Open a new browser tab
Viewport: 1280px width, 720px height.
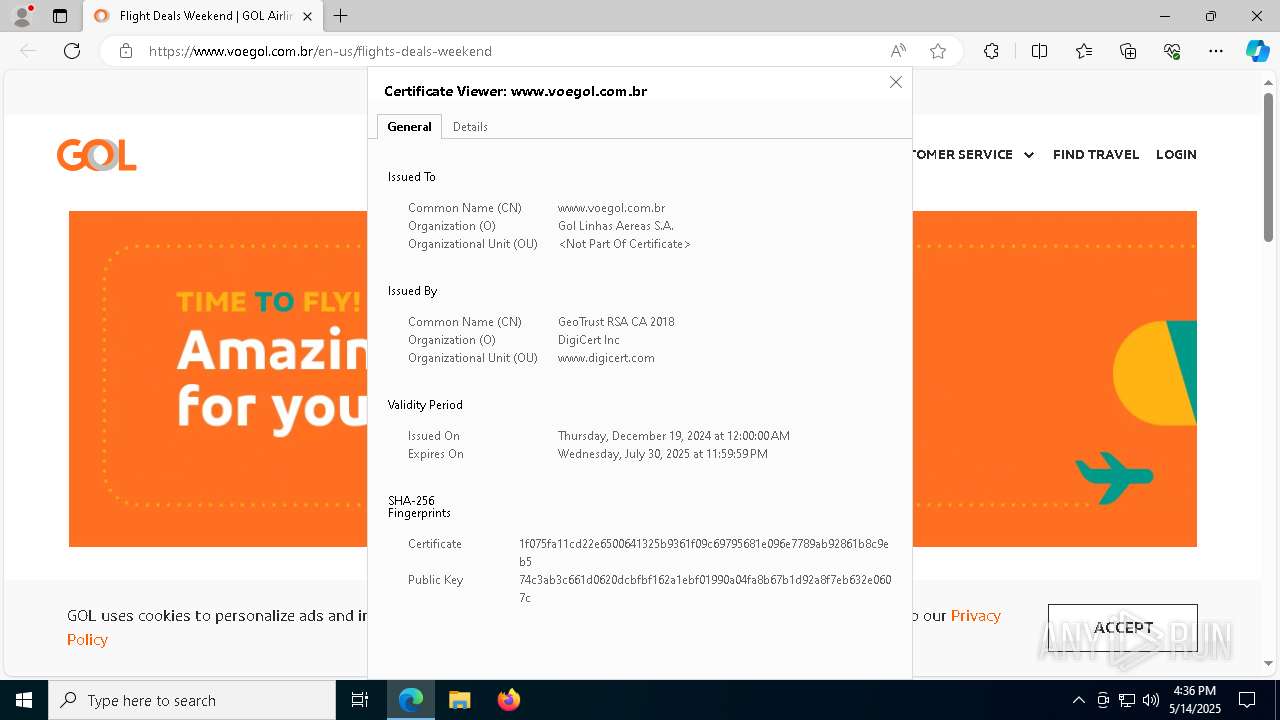click(x=341, y=16)
